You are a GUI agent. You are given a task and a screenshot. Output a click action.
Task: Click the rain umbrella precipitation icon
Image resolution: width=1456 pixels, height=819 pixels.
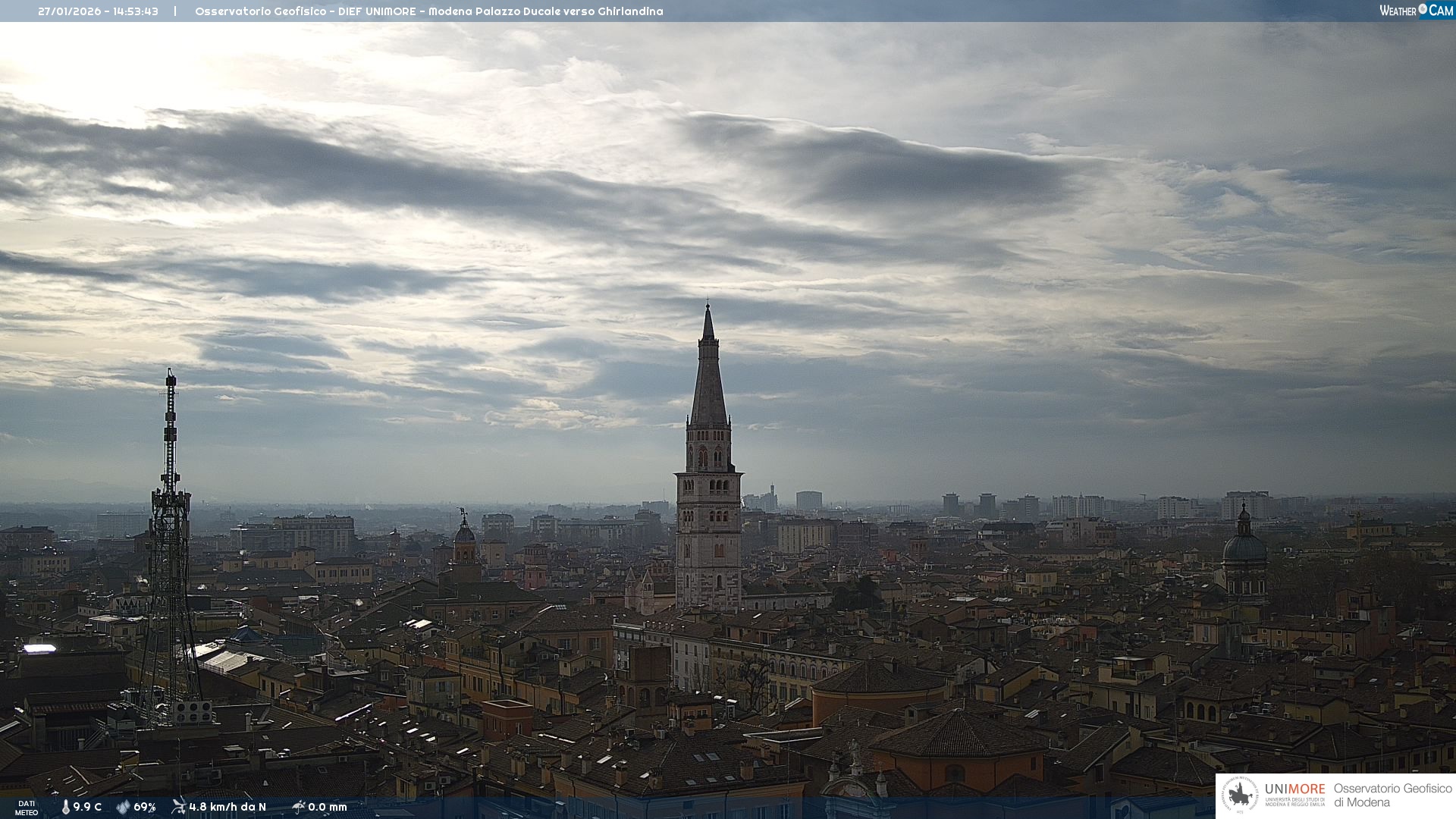click(x=298, y=807)
